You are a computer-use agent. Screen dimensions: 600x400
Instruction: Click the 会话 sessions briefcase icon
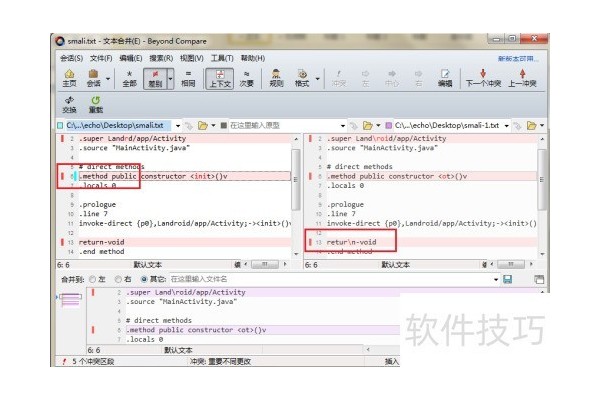pyautogui.click(x=93, y=78)
